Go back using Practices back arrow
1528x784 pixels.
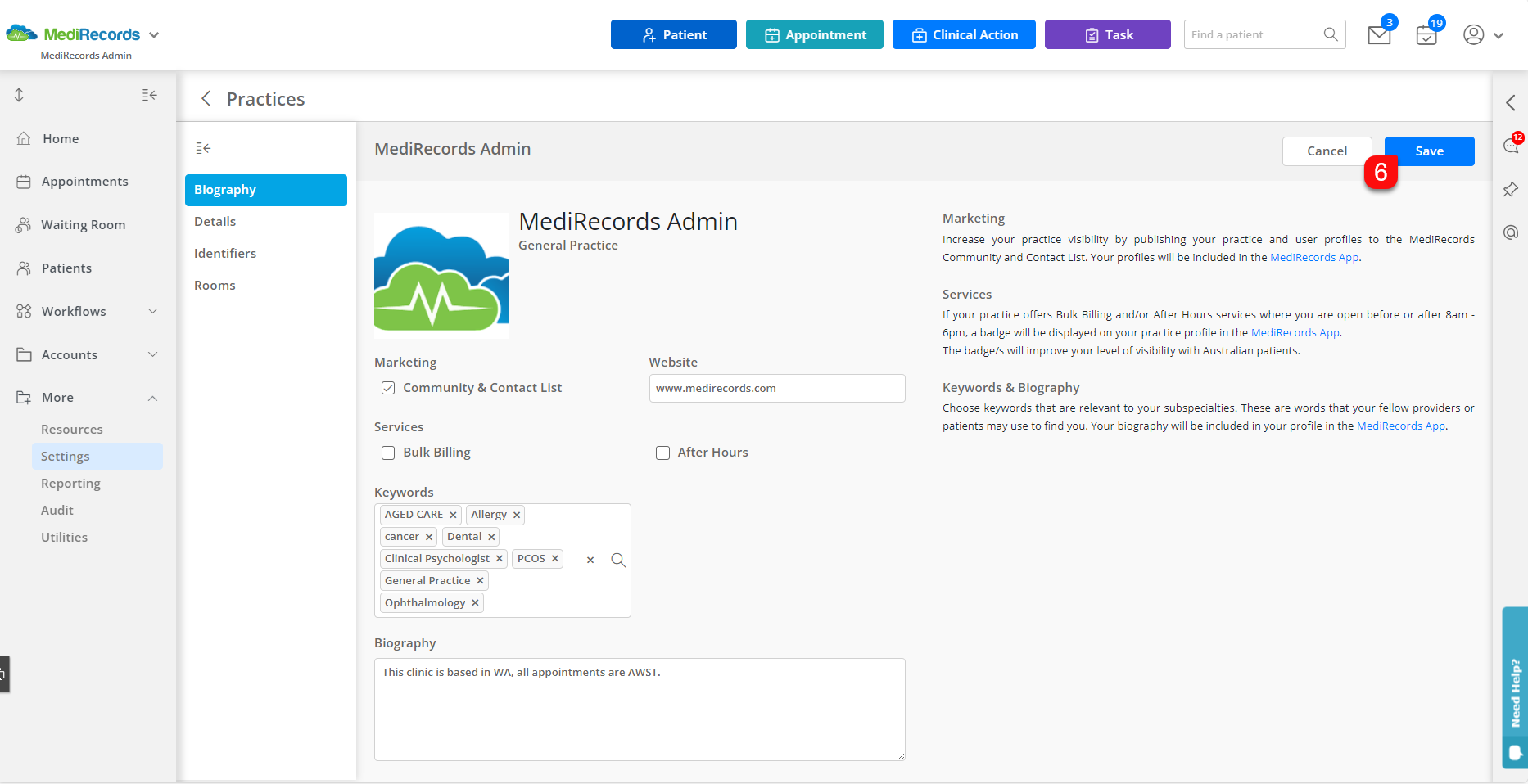[x=206, y=99]
